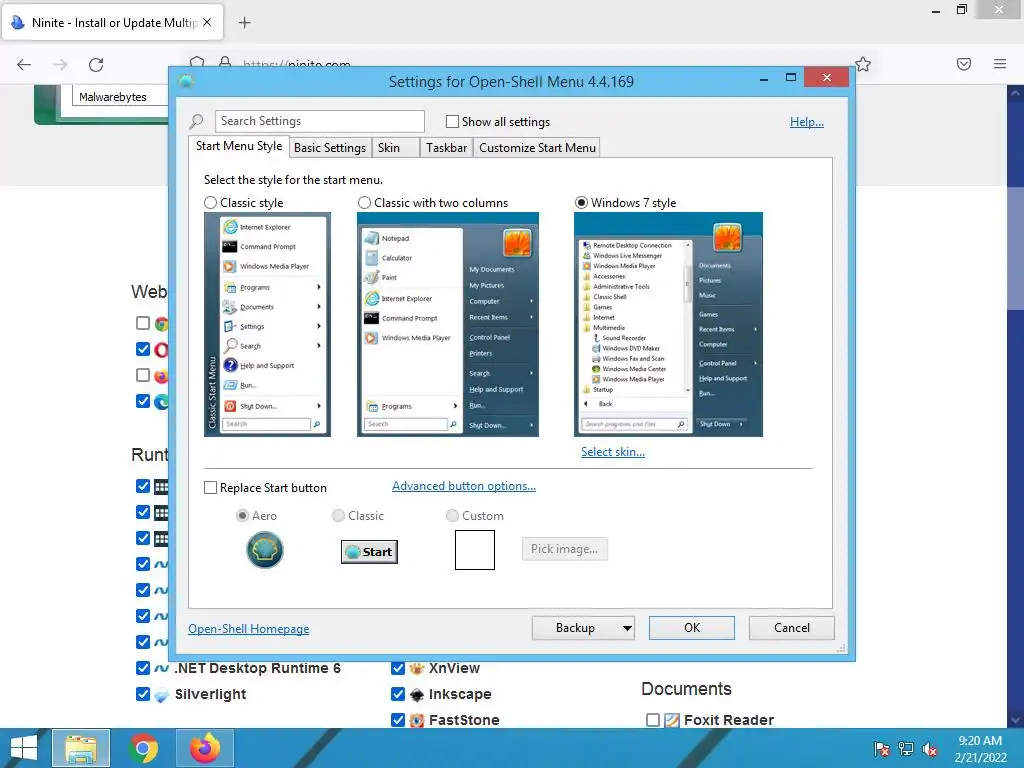Click the FastStone icon on Ninite page
Screen dimensions: 1024x768
[x=417, y=720]
